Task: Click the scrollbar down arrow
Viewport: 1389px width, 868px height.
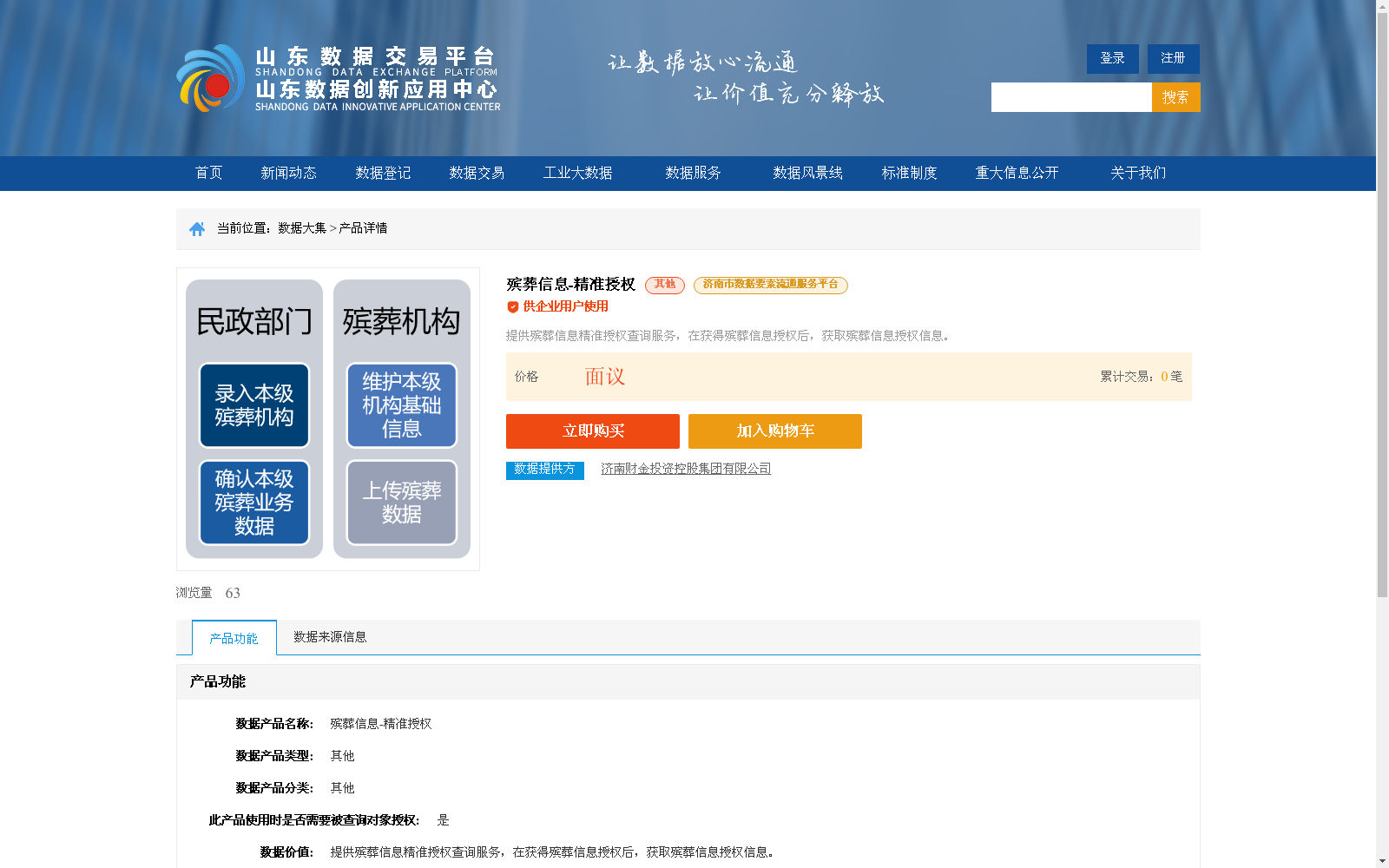Action: tap(1382, 861)
